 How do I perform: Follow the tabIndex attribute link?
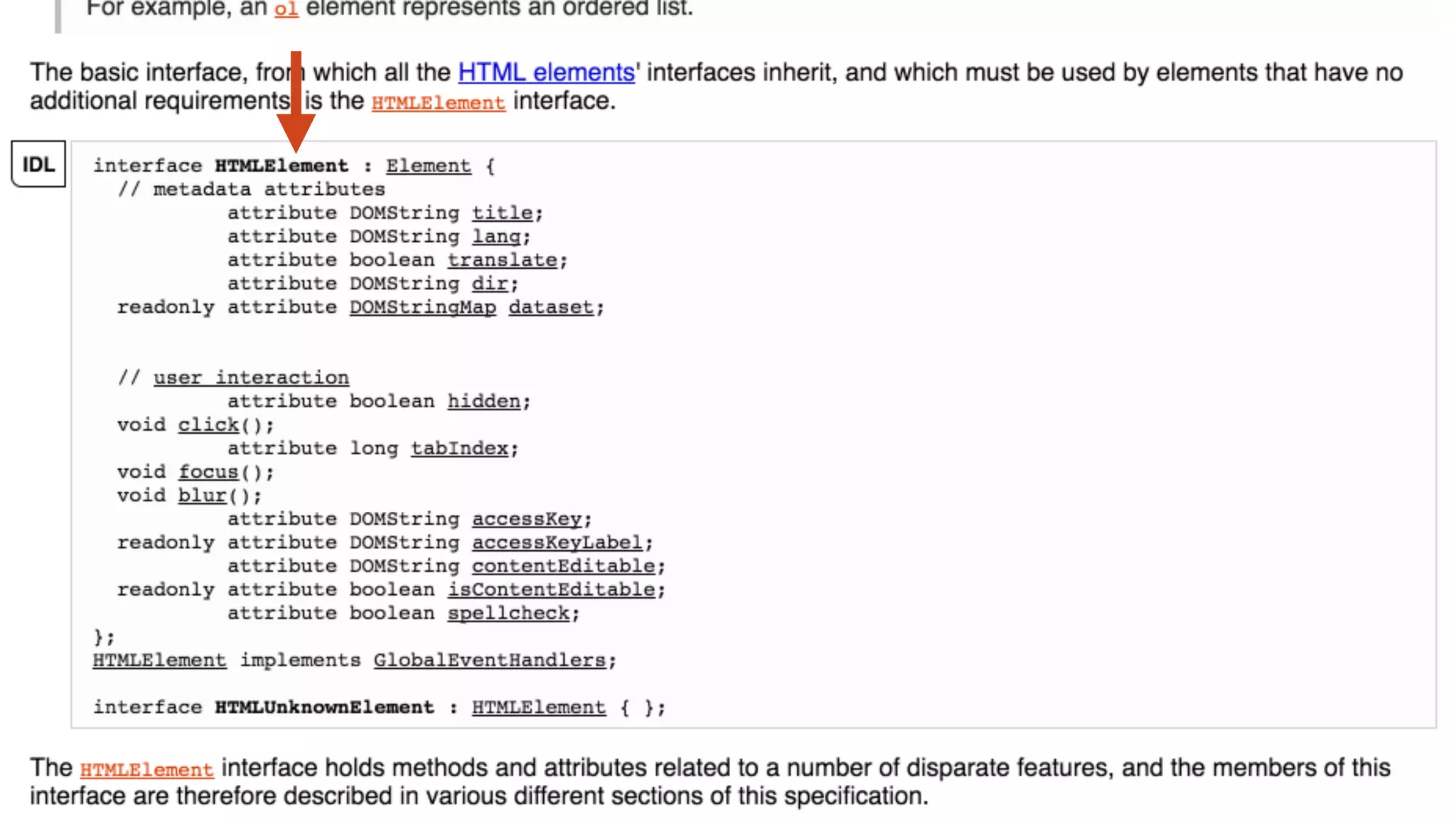[x=459, y=448]
